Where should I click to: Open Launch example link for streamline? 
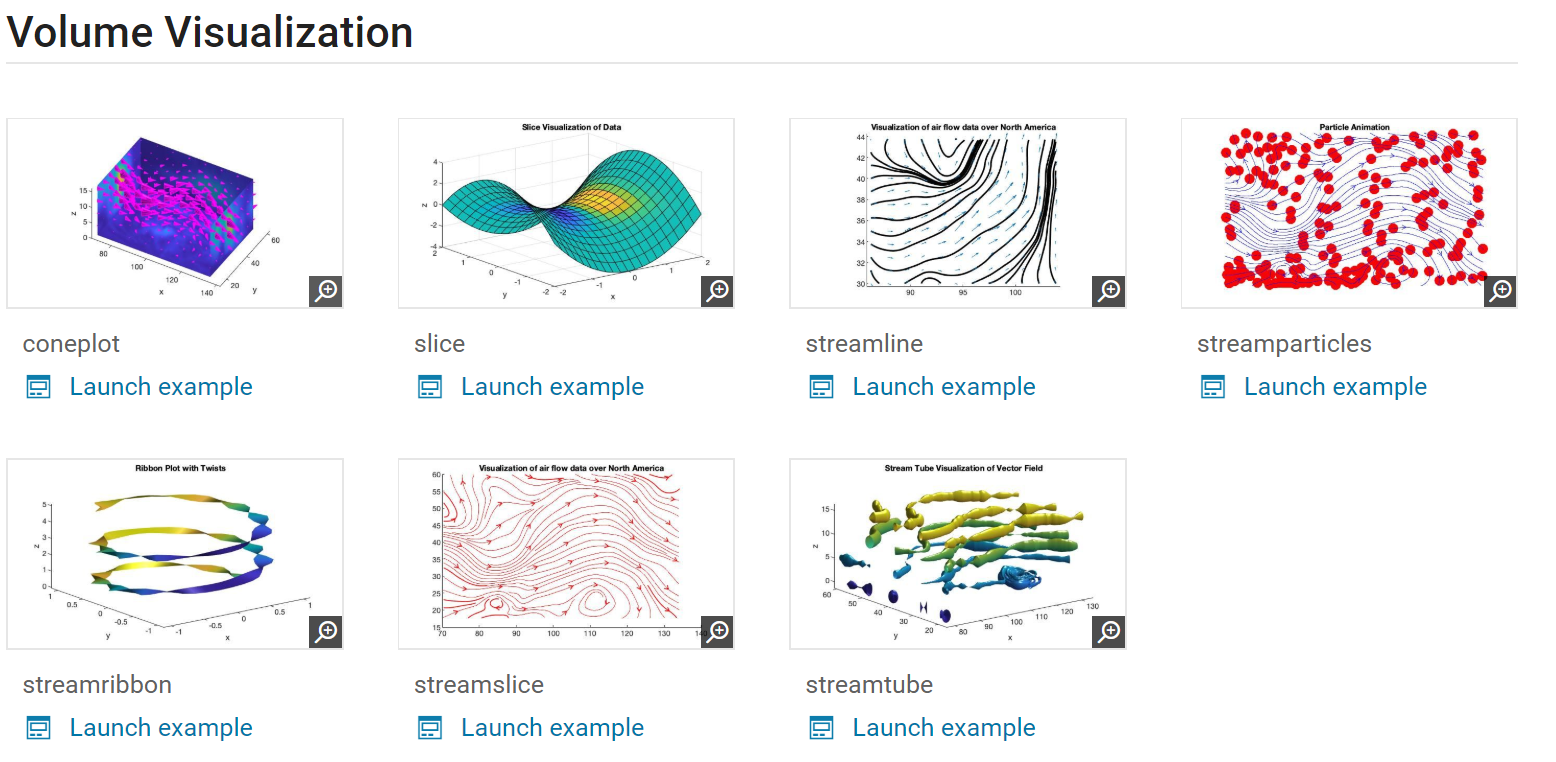pos(943,387)
